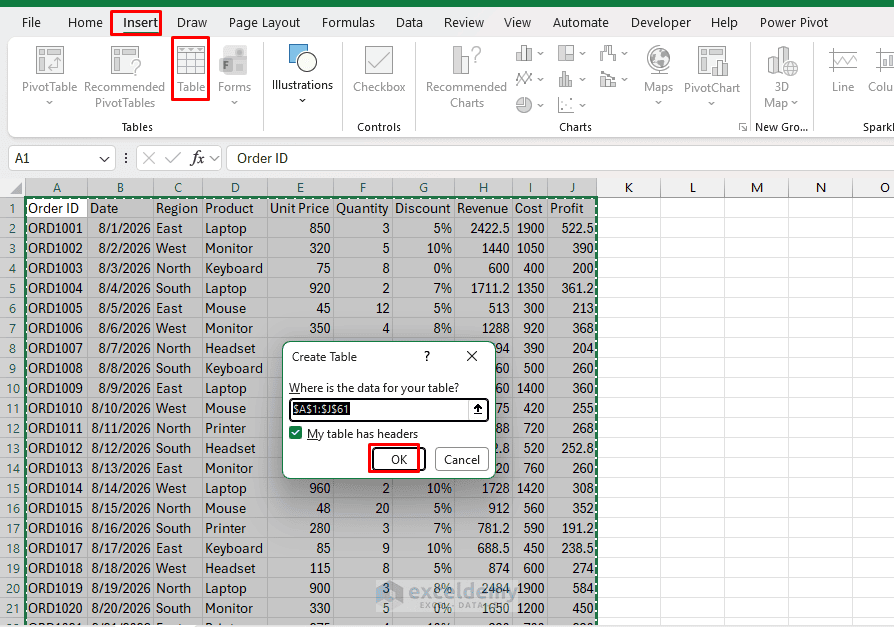
Task: Confirm the formula bar entry
Action: point(173,158)
